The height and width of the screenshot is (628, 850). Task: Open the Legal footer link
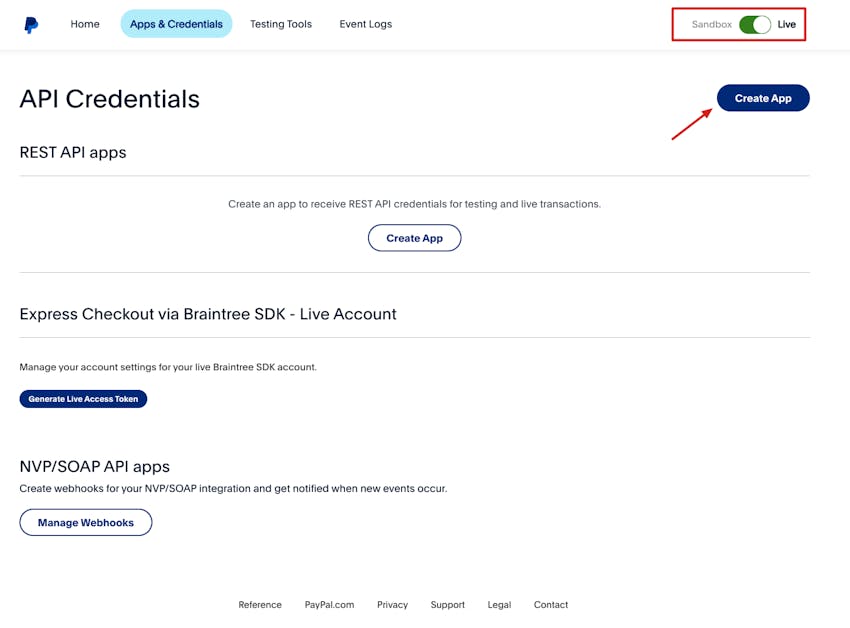499,605
